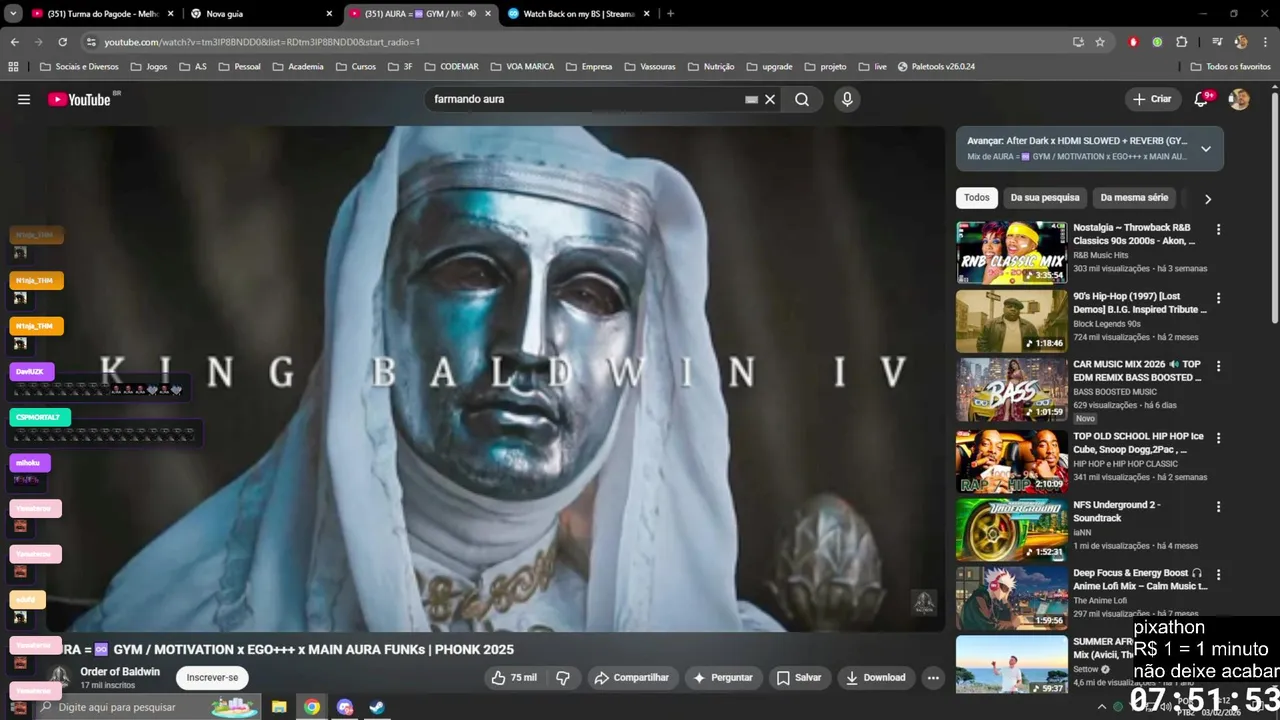Open the YouTube hamburger guide menu
Image resolution: width=1280 pixels, height=720 pixels.
click(x=24, y=99)
